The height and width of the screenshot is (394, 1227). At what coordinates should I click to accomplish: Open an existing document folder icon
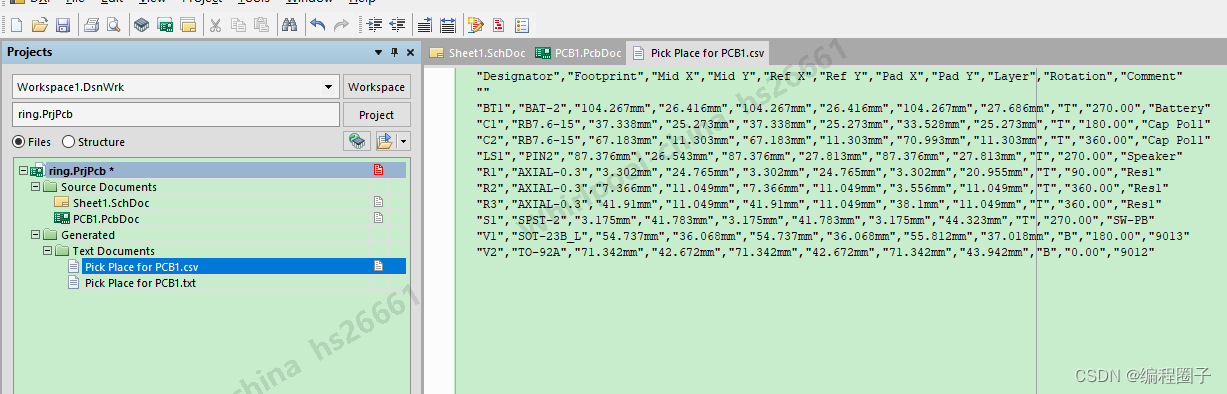point(40,25)
